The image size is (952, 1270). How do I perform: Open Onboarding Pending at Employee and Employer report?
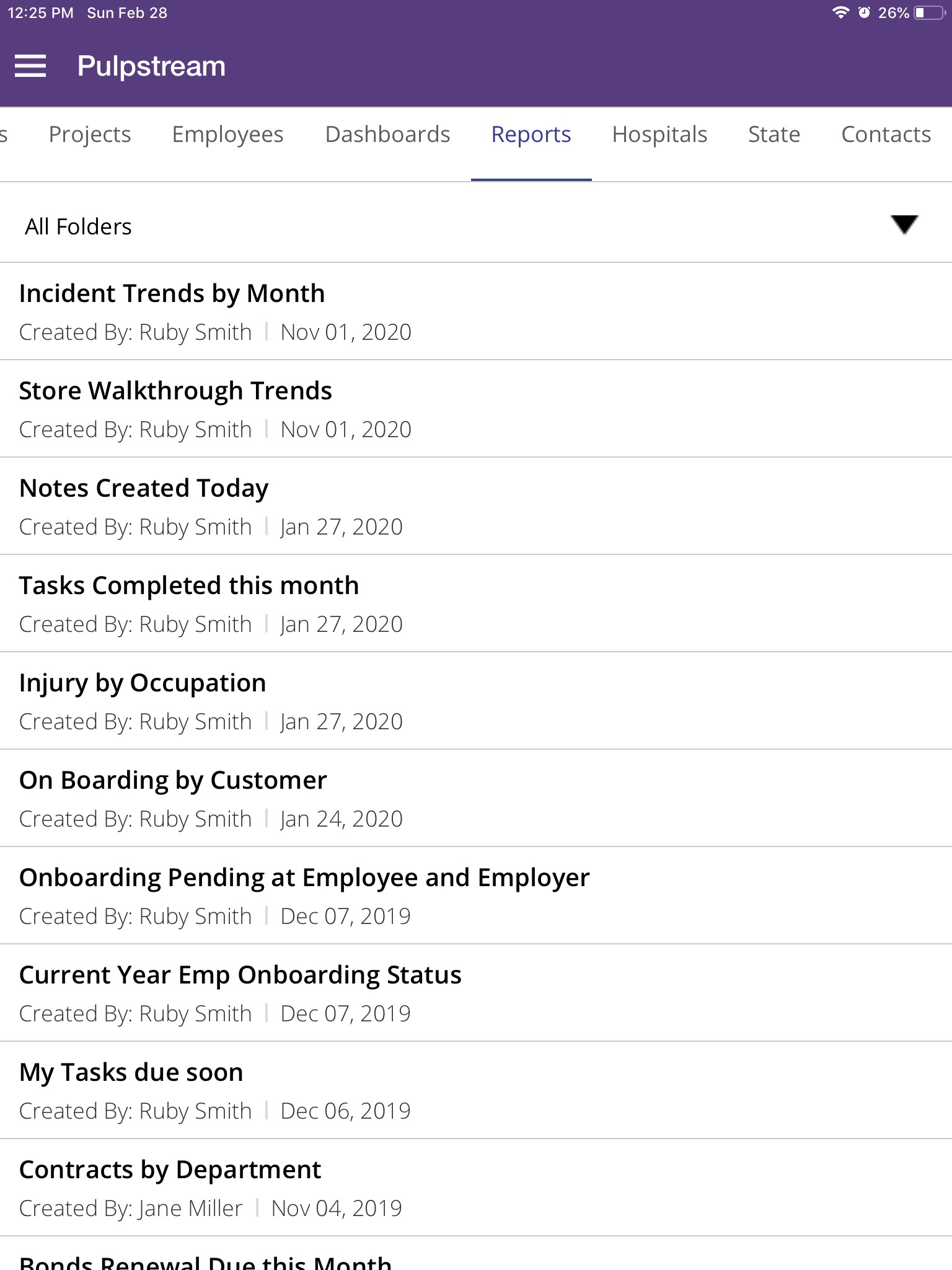[x=476, y=895]
